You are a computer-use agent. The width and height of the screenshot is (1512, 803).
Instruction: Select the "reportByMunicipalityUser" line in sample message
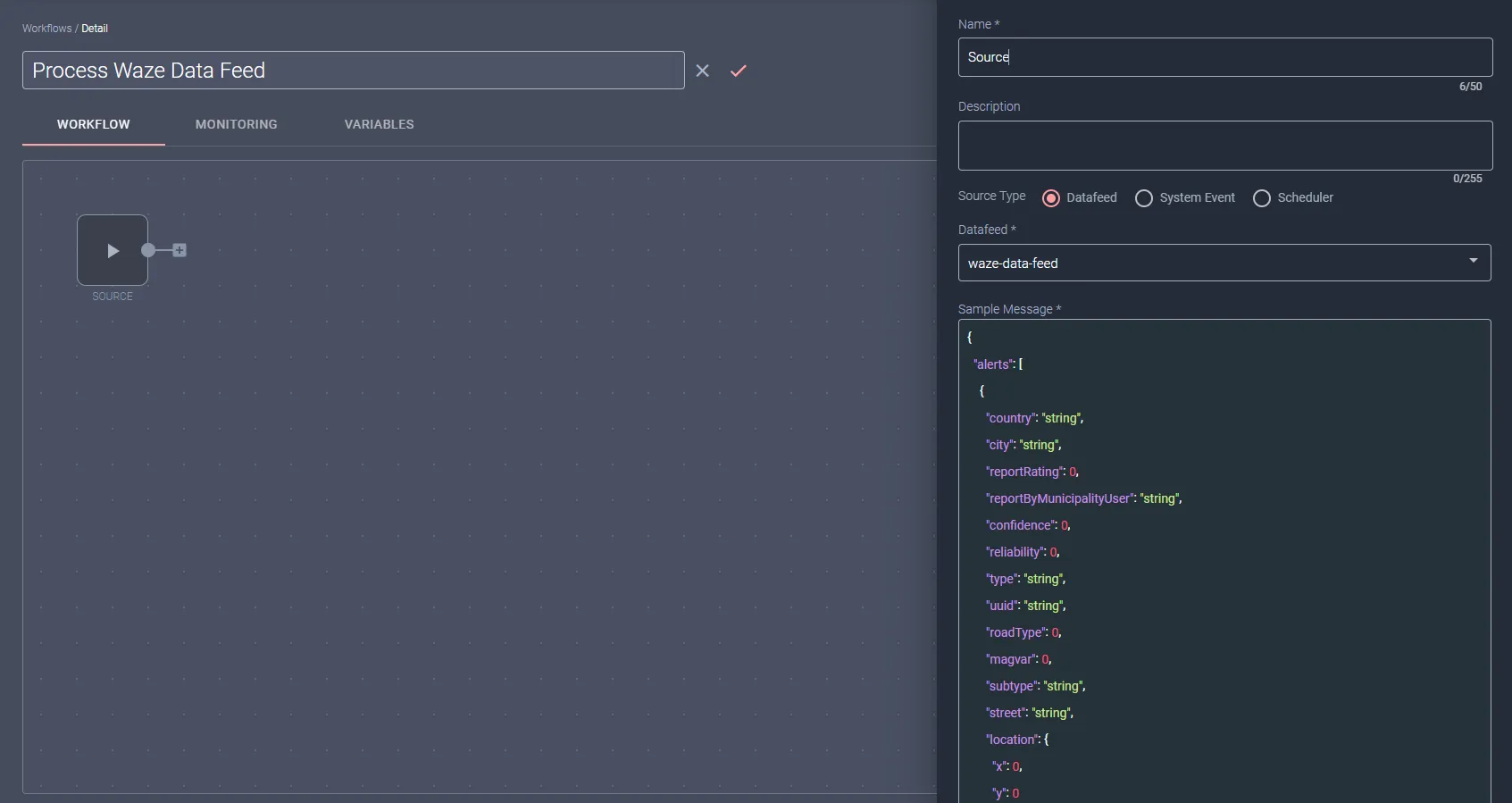pos(1083,498)
